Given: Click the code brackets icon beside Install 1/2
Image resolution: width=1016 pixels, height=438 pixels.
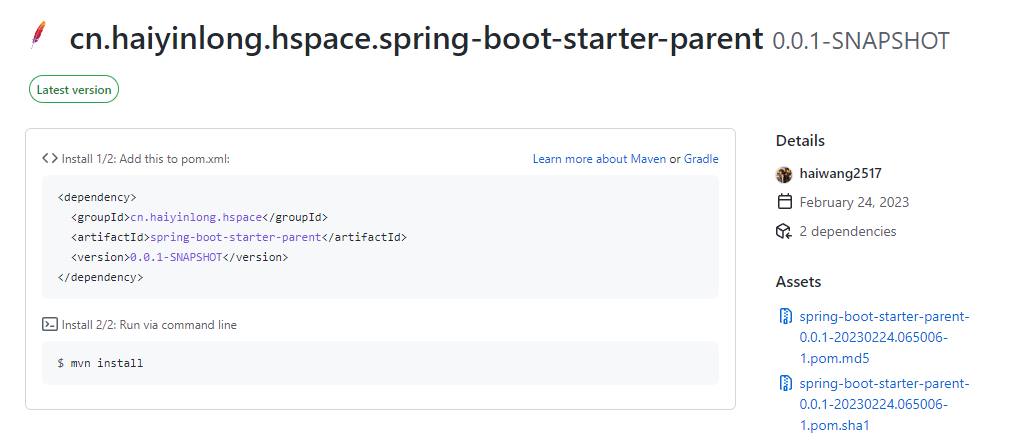Looking at the screenshot, I should point(50,158).
